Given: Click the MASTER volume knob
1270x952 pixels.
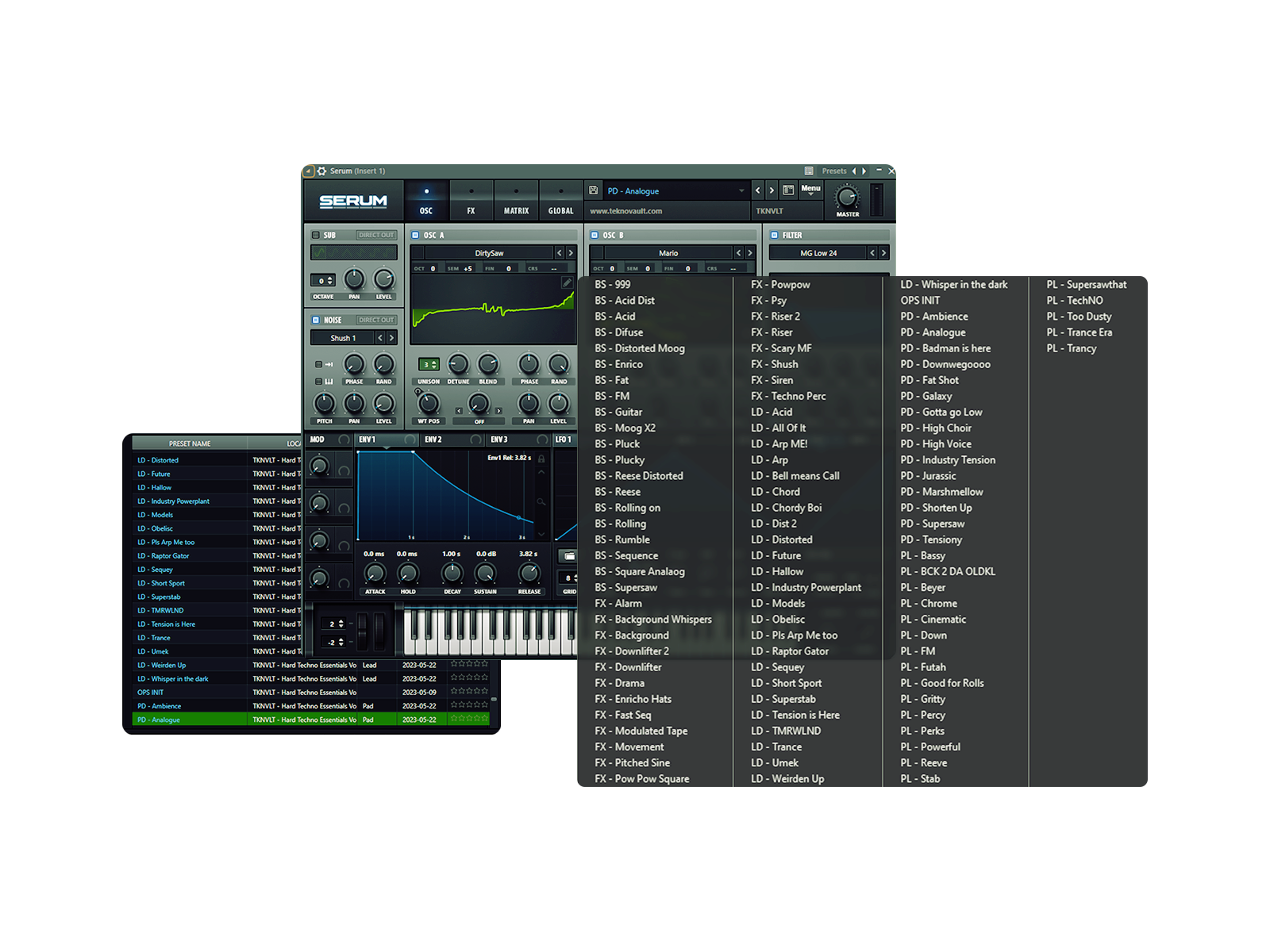Looking at the screenshot, I should [847, 197].
